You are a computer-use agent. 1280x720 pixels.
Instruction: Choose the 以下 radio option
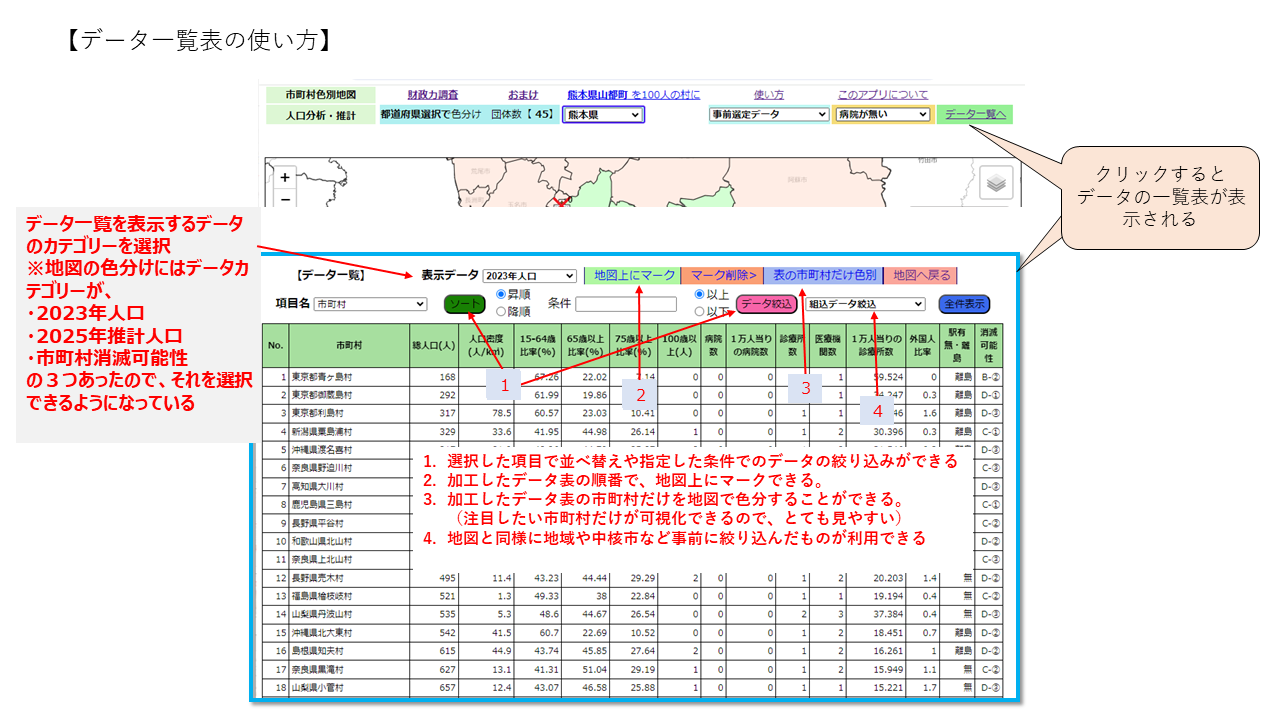pyautogui.click(x=700, y=312)
